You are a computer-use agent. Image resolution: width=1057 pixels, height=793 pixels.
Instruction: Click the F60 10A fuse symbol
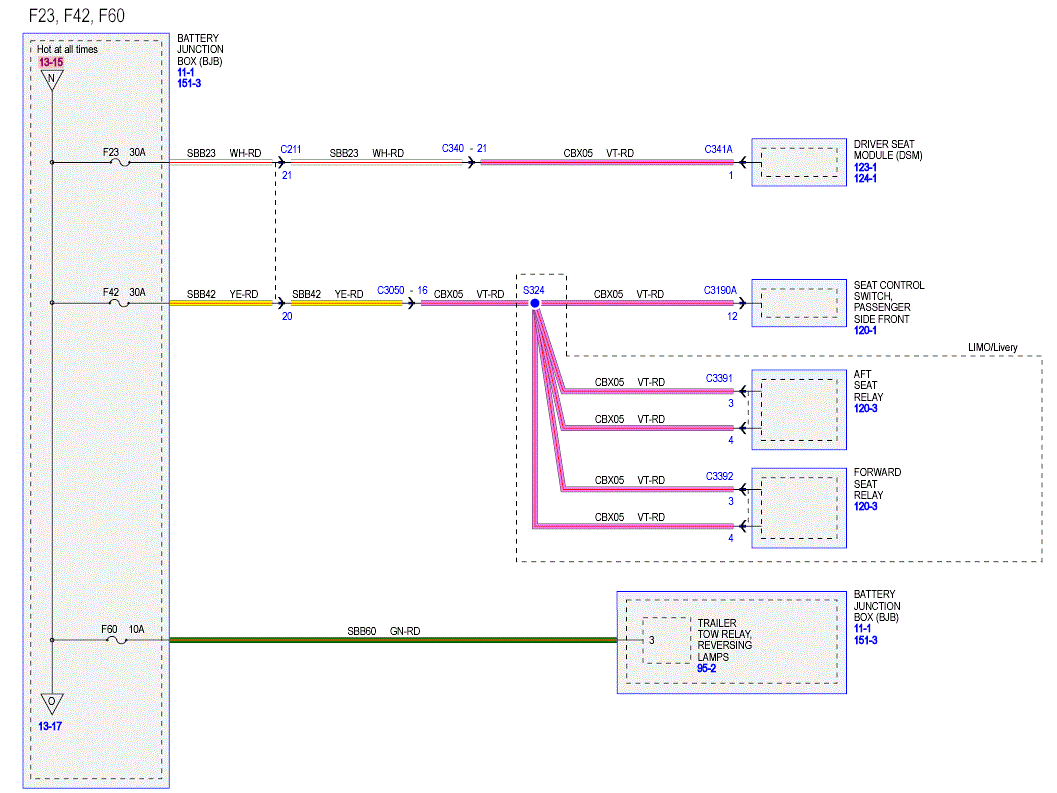117,640
